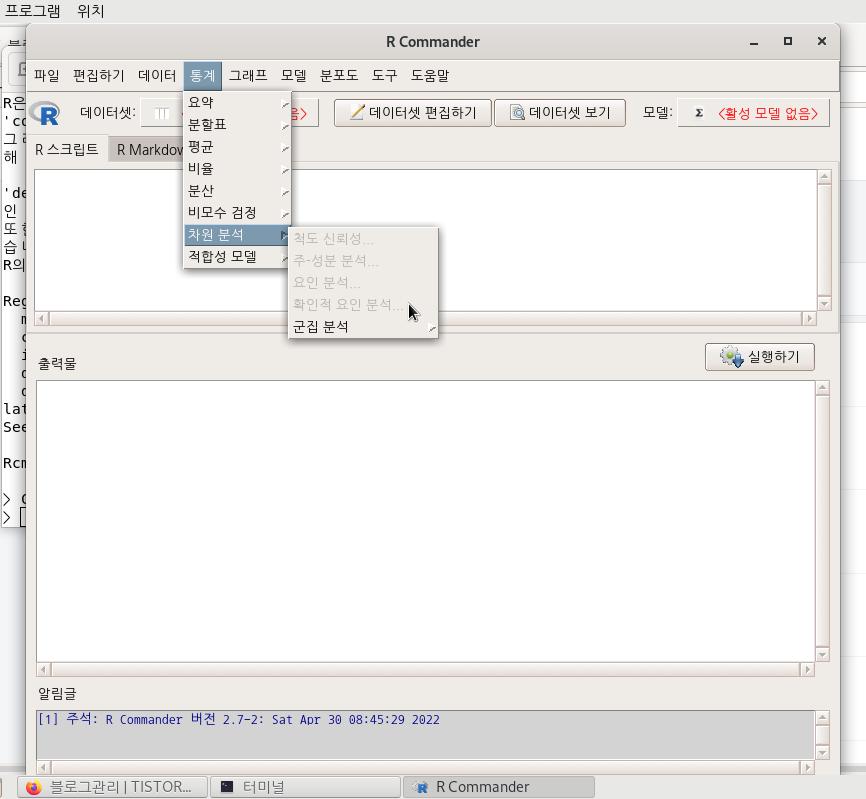Switch to the R Markdown tab
This screenshot has width=866, height=799.
point(150,150)
